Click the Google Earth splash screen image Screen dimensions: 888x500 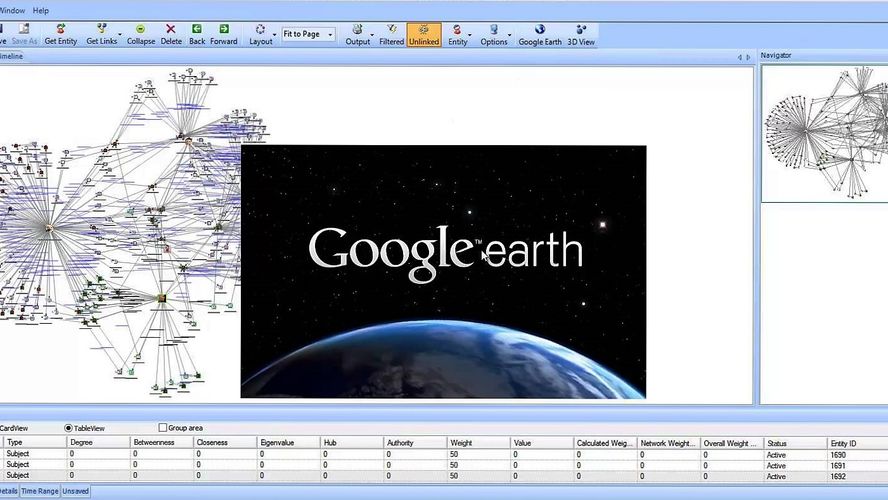443,272
